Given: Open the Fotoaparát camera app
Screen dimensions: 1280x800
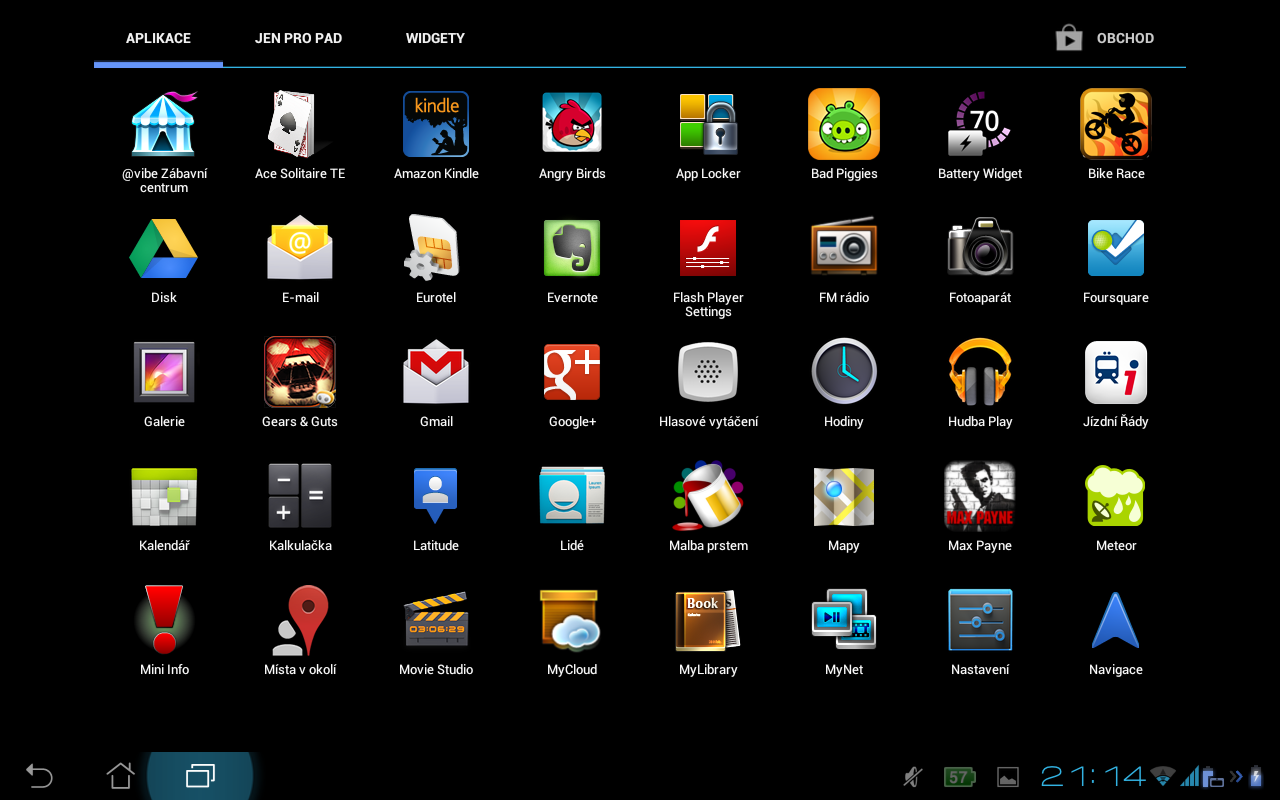Looking at the screenshot, I should (x=980, y=249).
